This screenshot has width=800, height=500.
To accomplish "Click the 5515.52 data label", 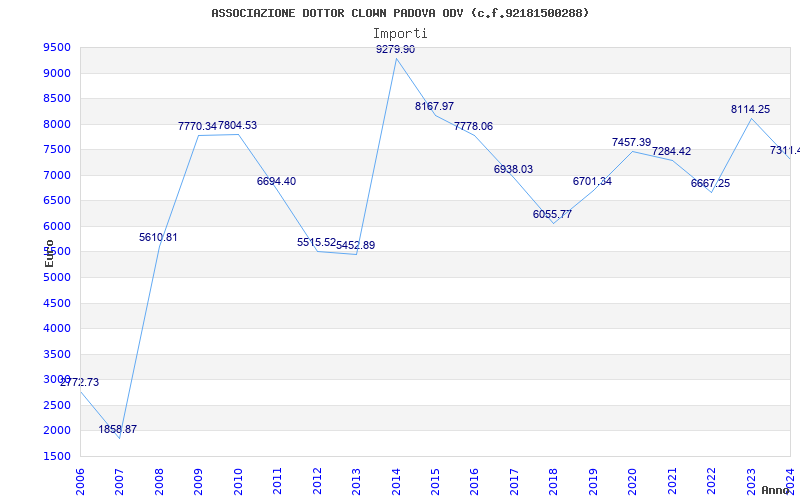I will [316, 243].
